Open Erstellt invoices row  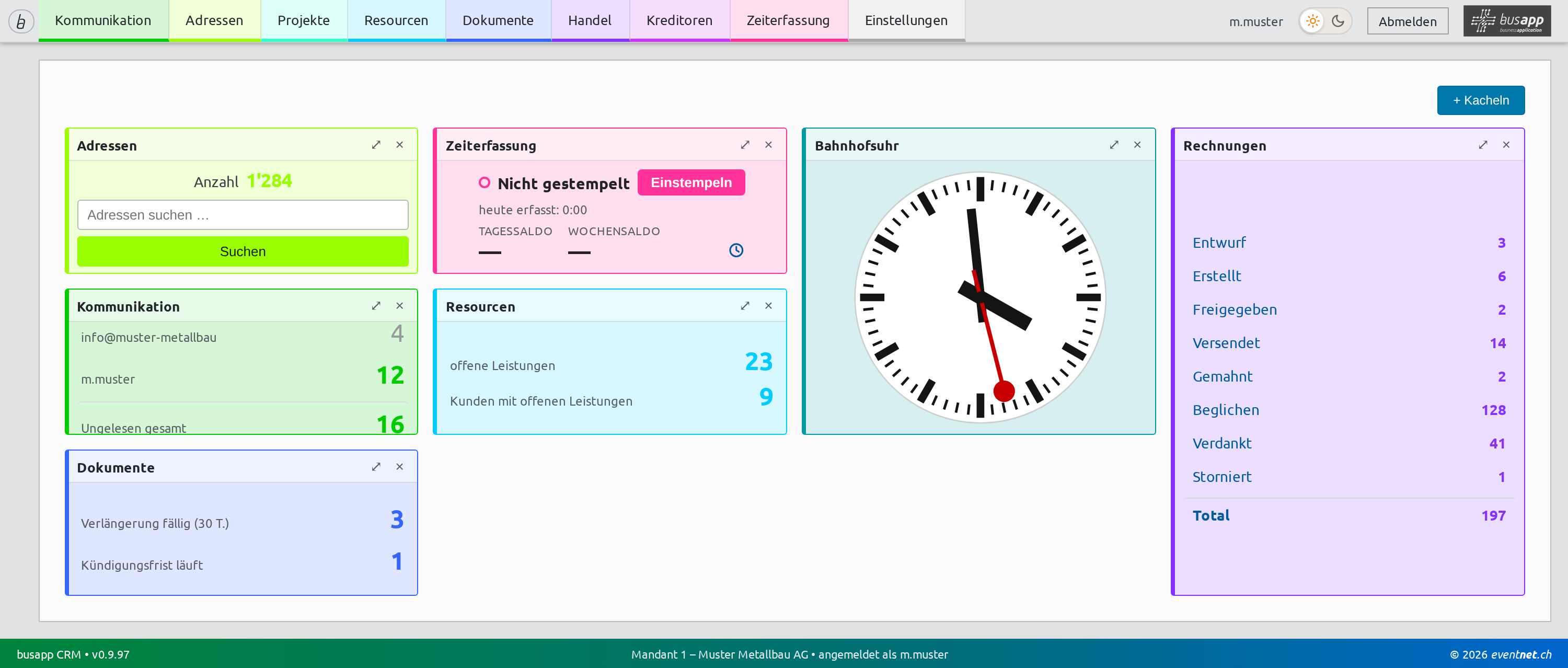point(1348,277)
